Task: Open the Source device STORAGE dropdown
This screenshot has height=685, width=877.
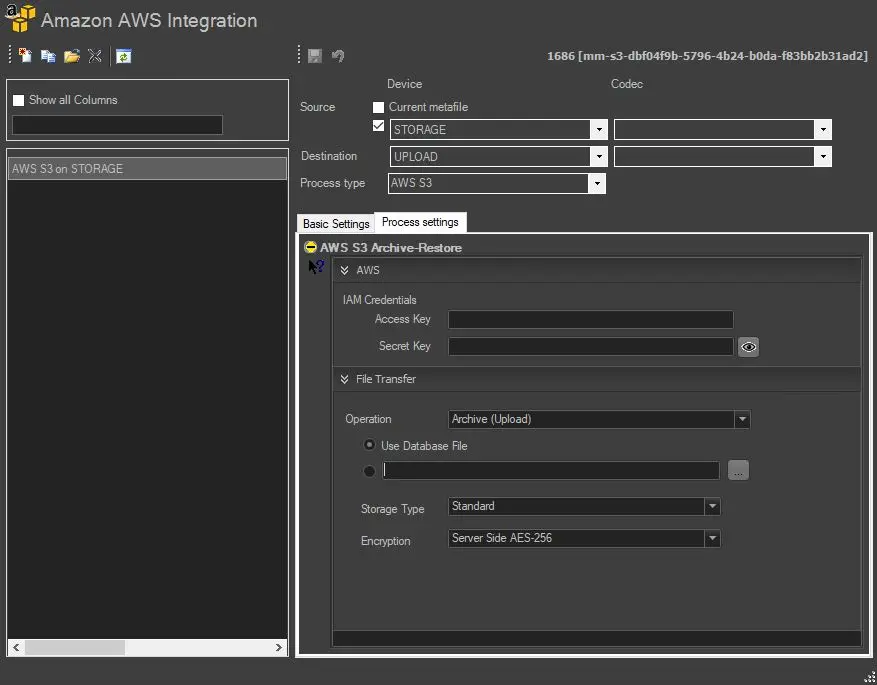Action: (x=598, y=130)
